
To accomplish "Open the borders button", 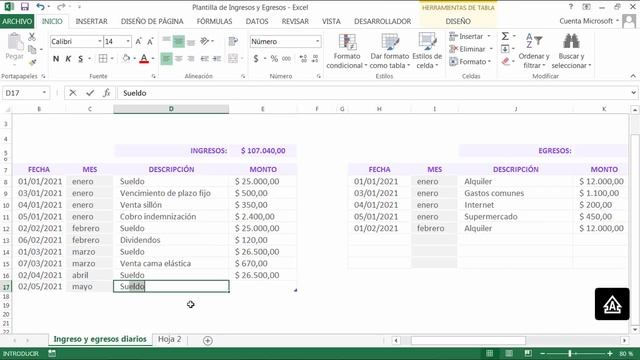I will pos(103,59).
